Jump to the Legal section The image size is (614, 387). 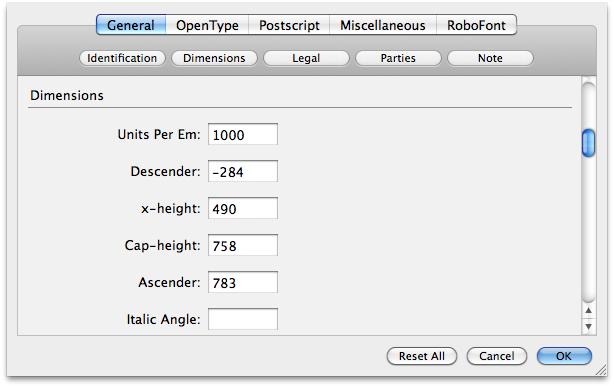click(x=306, y=58)
